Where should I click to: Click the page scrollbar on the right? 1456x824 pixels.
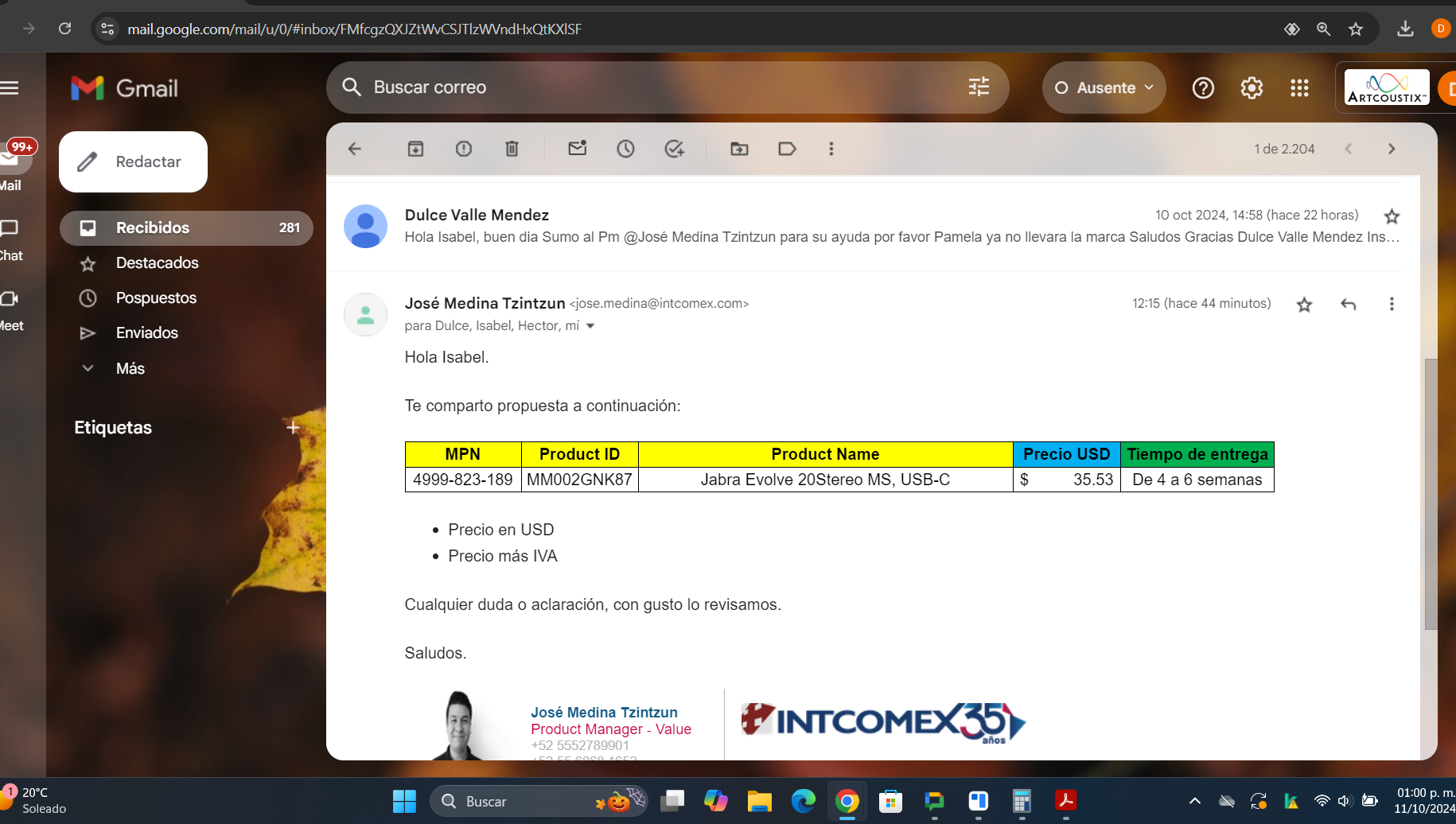tap(1431, 493)
